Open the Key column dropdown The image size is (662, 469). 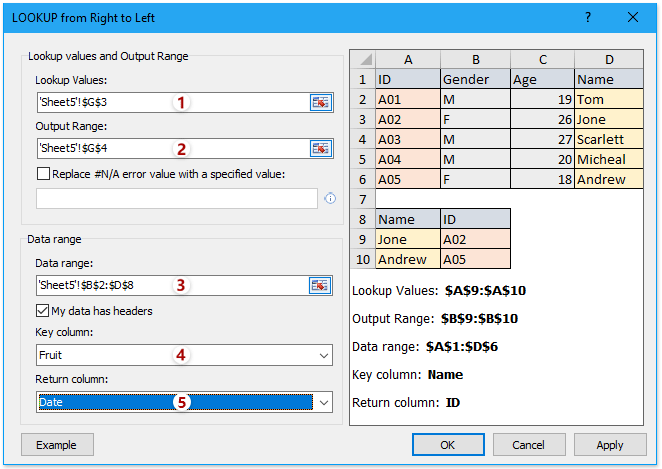[322, 355]
